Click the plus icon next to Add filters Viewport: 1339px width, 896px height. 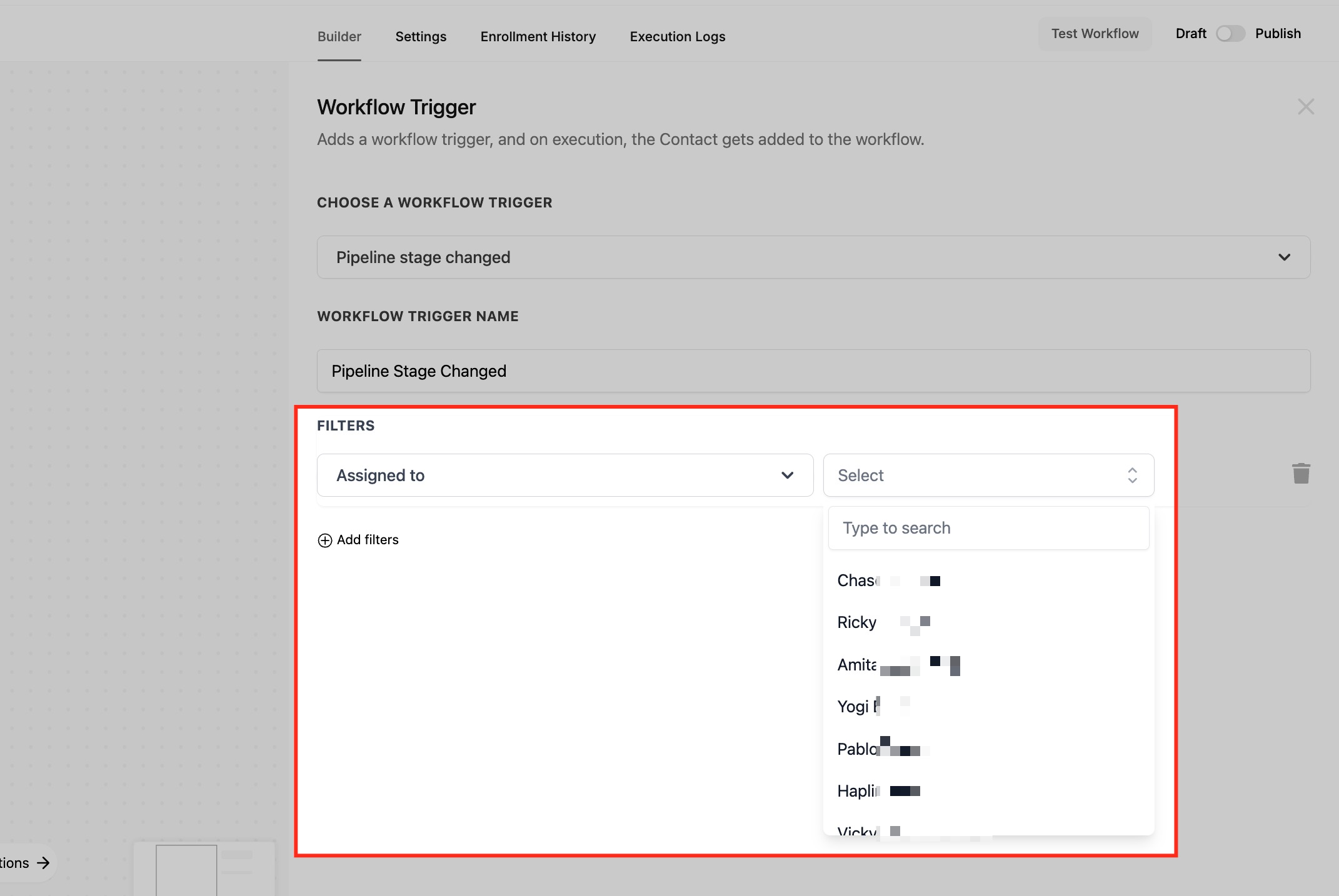click(x=324, y=540)
